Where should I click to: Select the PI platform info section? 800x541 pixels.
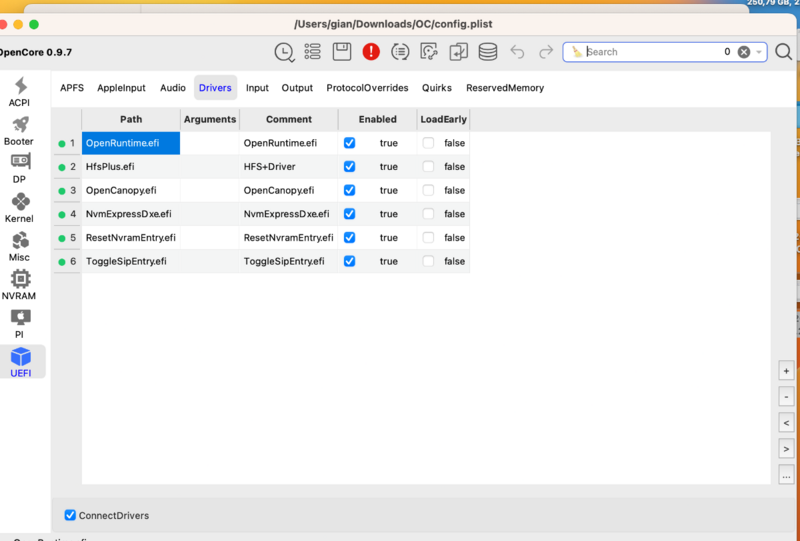point(19,324)
